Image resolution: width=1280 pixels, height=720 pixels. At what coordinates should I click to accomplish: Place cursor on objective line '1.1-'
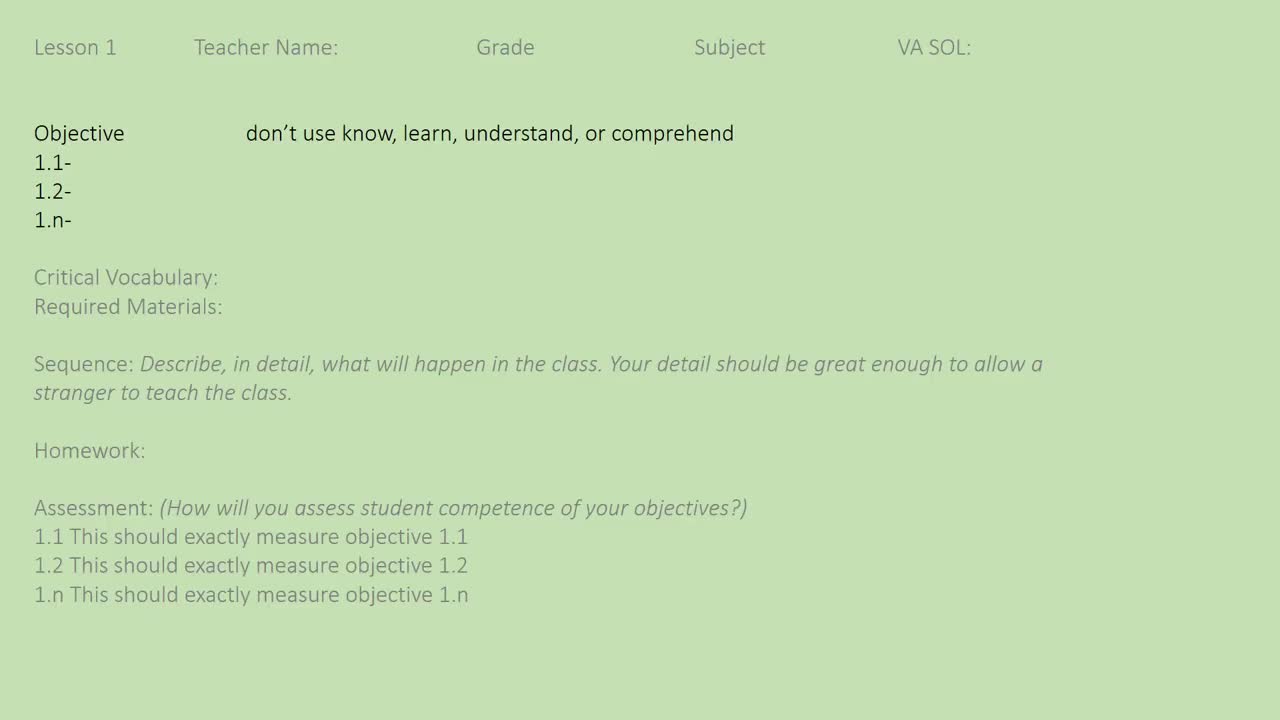tap(53, 162)
